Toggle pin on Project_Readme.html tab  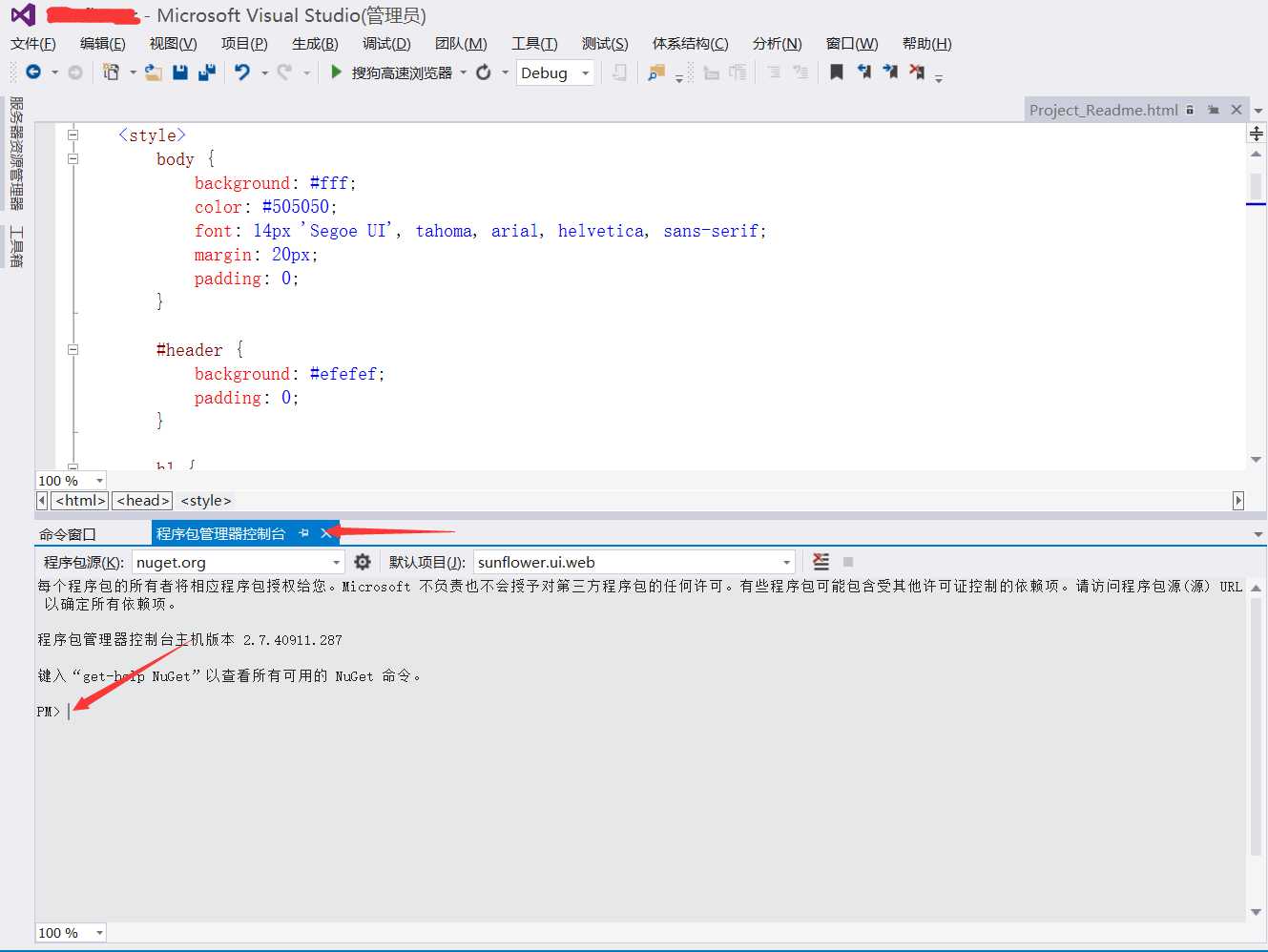tap(1214, 110)
